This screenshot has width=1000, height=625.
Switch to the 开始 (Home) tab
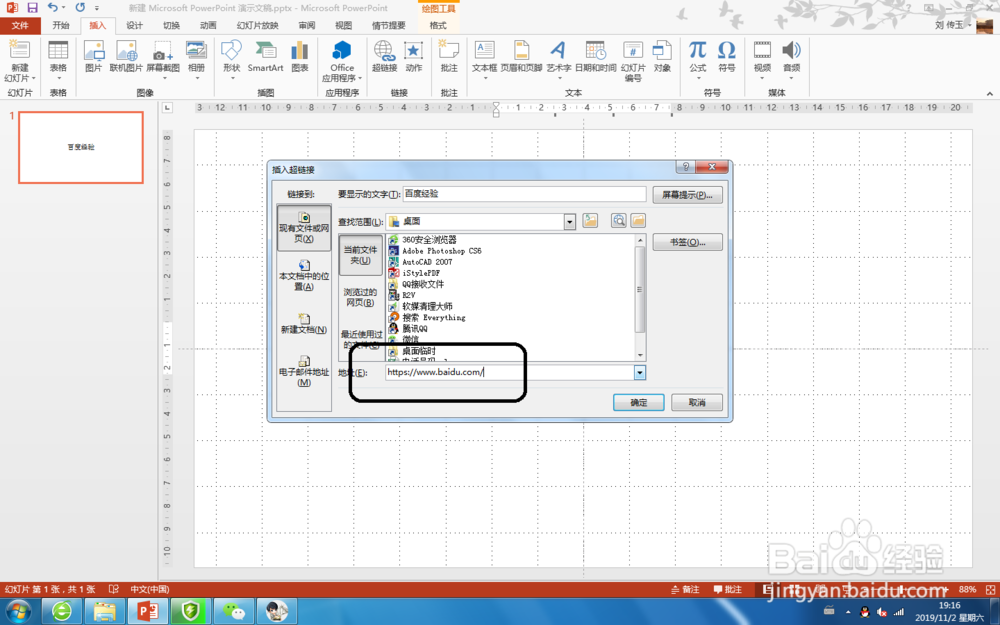click(61, 26)
